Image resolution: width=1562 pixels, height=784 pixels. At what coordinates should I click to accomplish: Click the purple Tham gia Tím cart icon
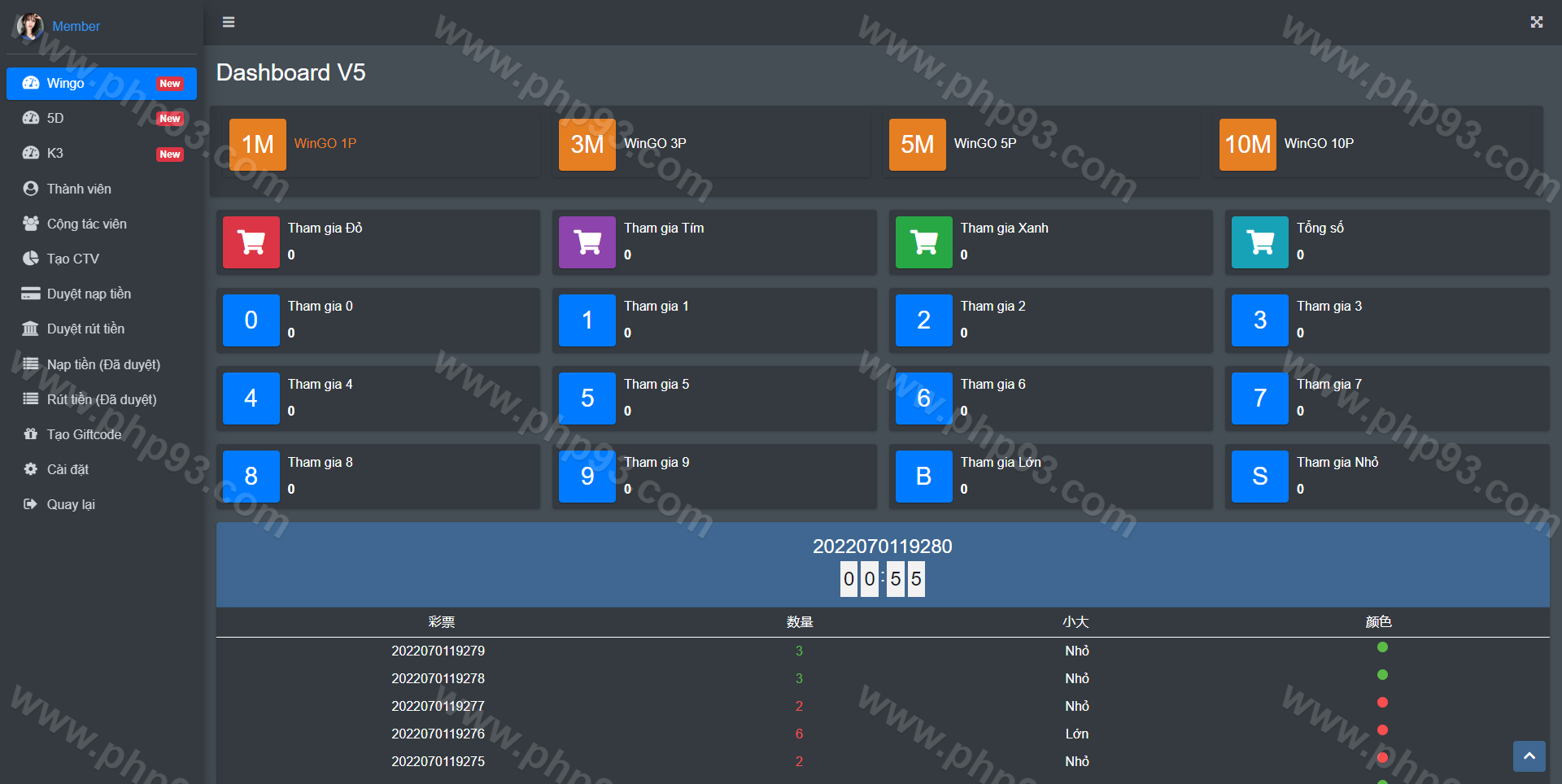point(587,242)
